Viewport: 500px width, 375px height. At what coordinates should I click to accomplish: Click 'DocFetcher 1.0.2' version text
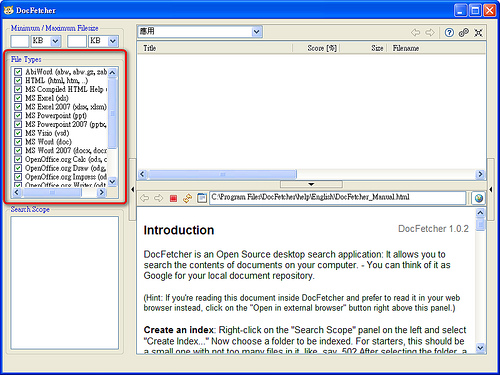pyautogui.click(x=433, y=229)
